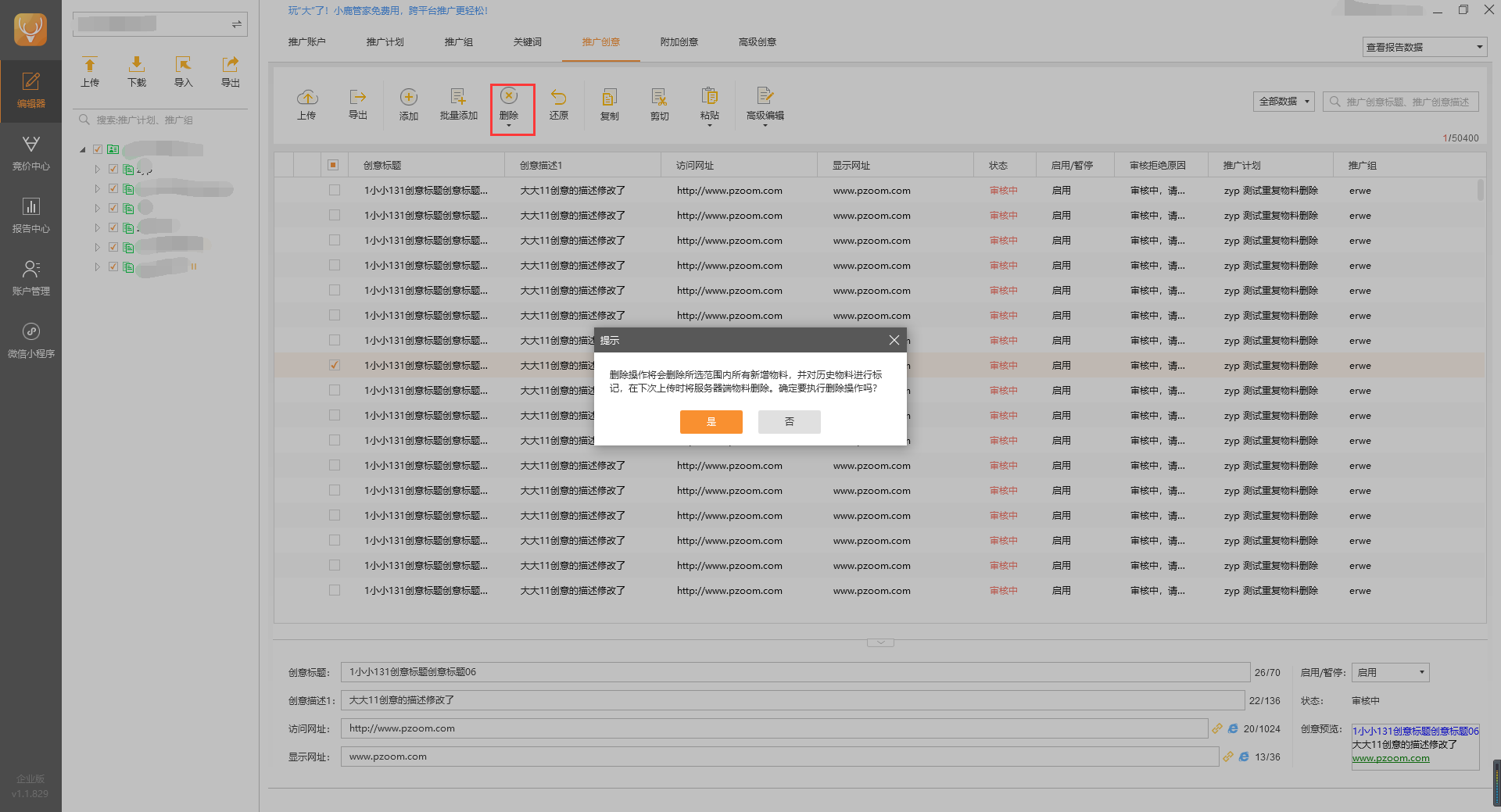The width and height of the screenshot is (1501, 812).
Task: Click the 搜索推广计划 search field
Action: click(160, 120)
